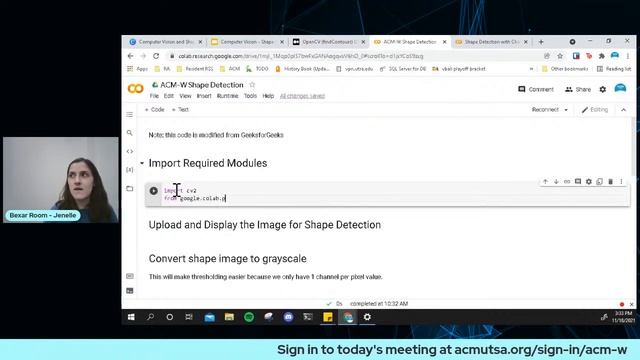Screen dimensions: 640x360
Task: Open the Settings gear from the taskbar
Action: (367, 317)
